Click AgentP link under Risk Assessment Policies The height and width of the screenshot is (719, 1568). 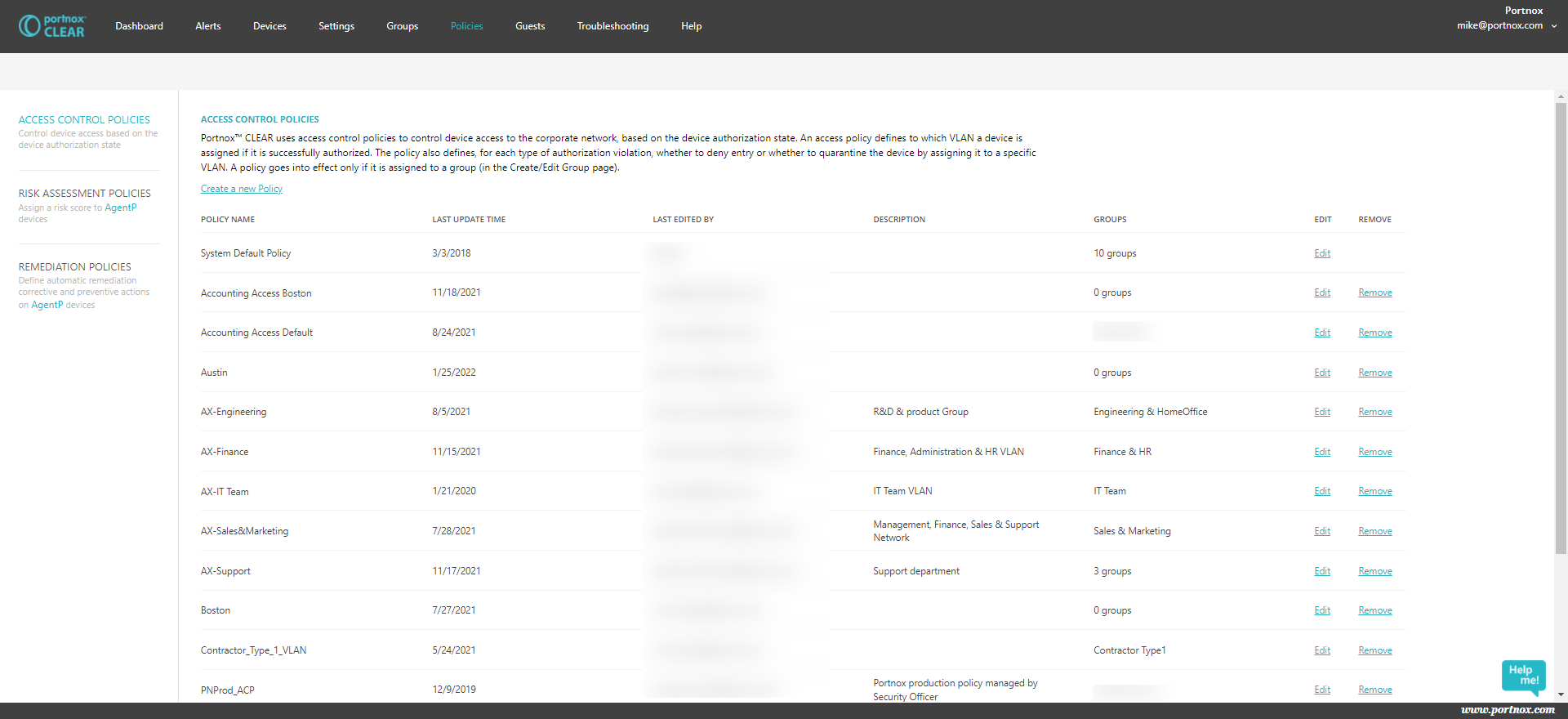click(121, 208)
